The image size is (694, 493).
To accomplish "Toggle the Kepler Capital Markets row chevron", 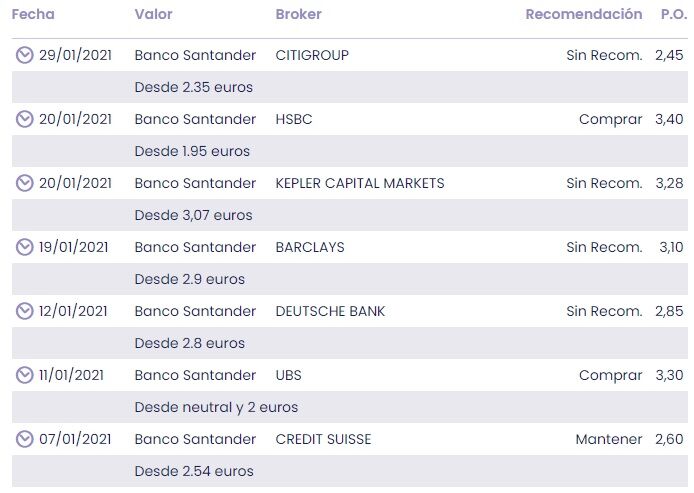I will click(x=25, y=183).
